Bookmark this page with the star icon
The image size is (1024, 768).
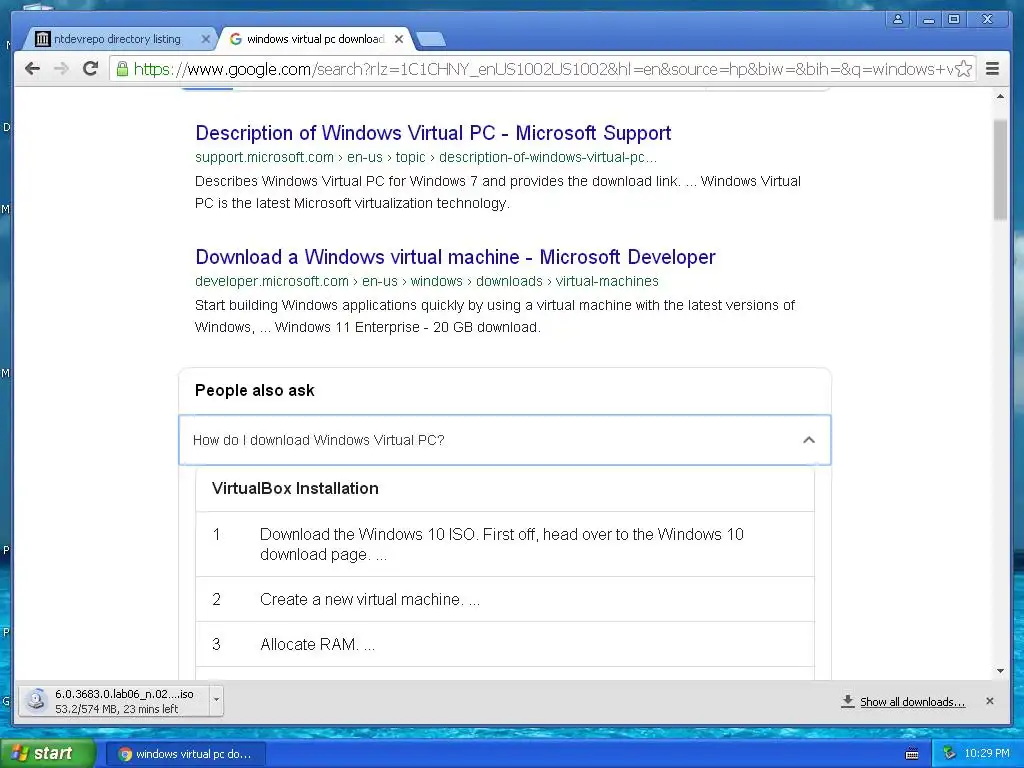[963, 69]
